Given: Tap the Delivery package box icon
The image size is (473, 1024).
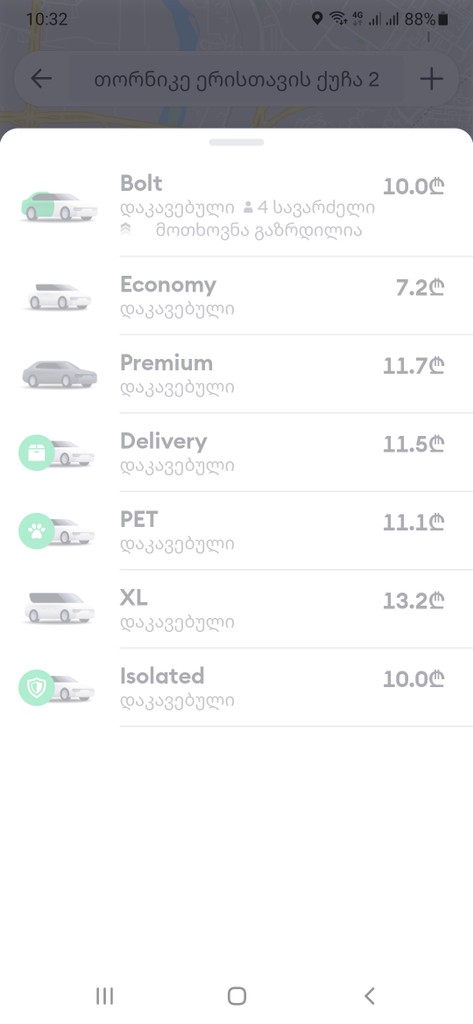Looking at the screenshot, I should [37, 453].
